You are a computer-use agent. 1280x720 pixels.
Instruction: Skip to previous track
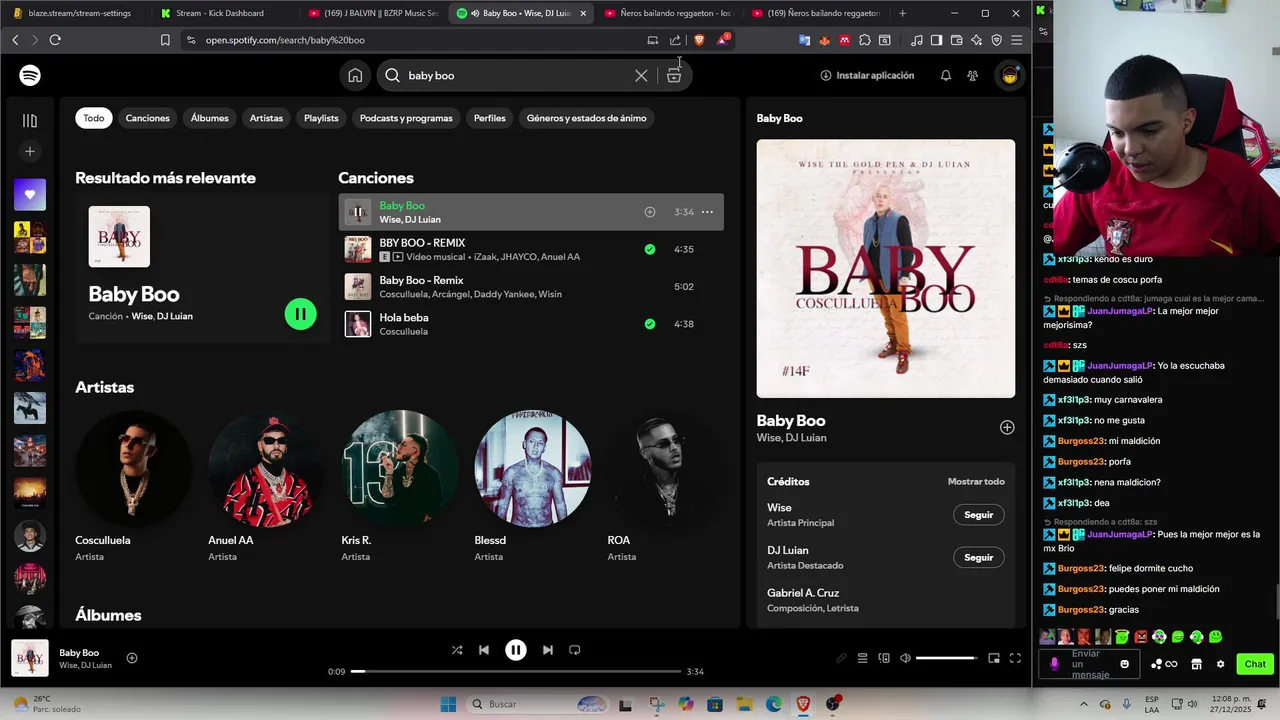coord(484,650)
